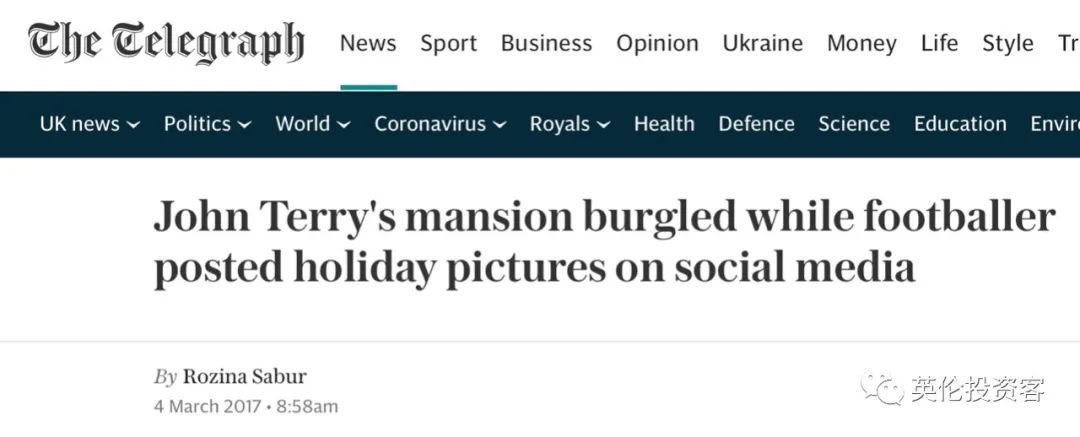Open the Education subsection
The height and width of the screenshot is (437, 1080).
point(960,124)
